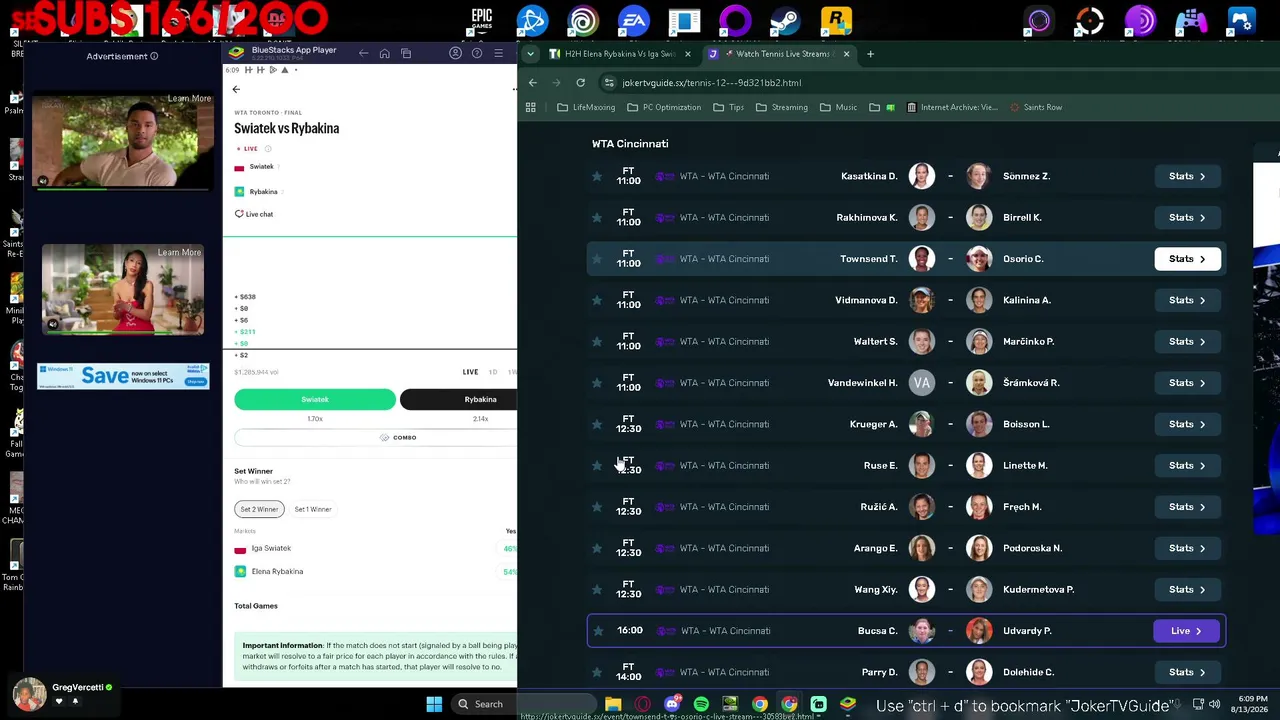Open Spotify from the taskbar

coord(701,704)
